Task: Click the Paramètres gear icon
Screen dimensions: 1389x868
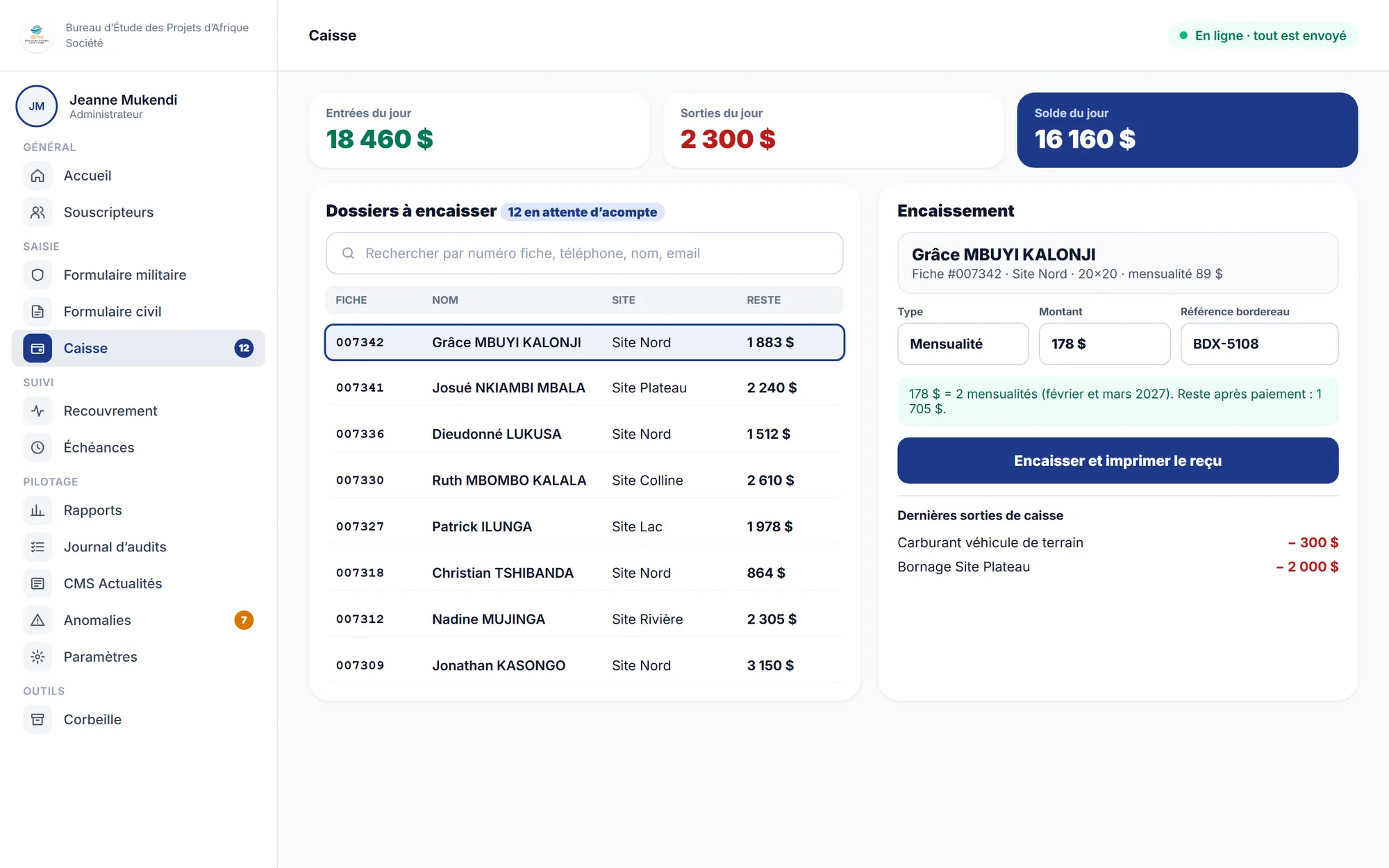Action: coord(38,657)
